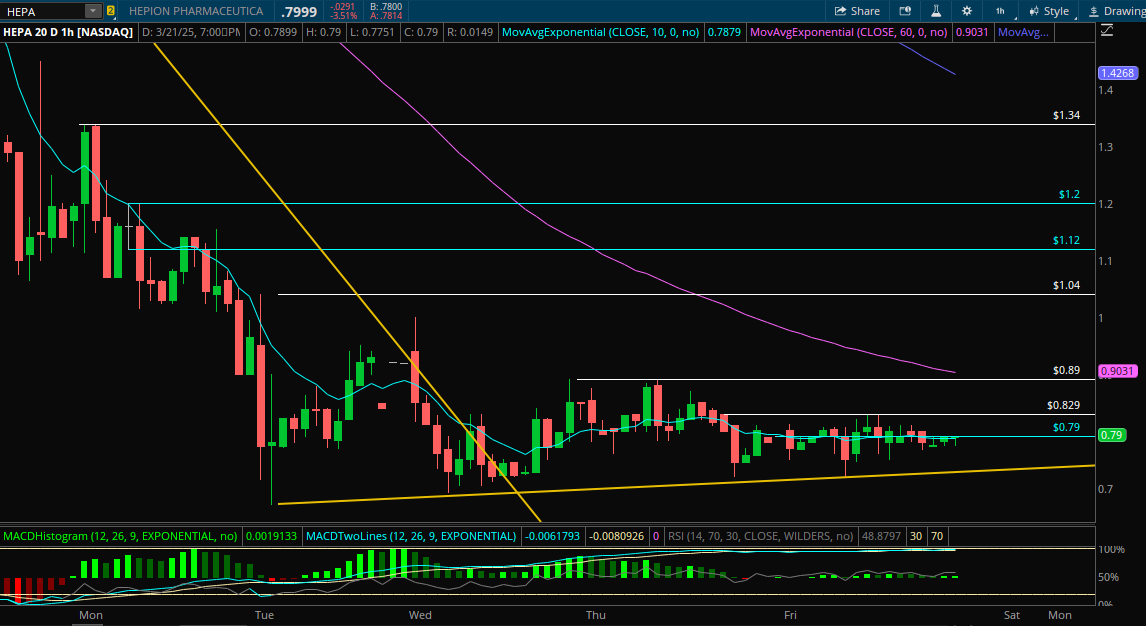Click the R: 0.0149 range value
This screenshot has width=1146, height=626.
tap(470, 32)
